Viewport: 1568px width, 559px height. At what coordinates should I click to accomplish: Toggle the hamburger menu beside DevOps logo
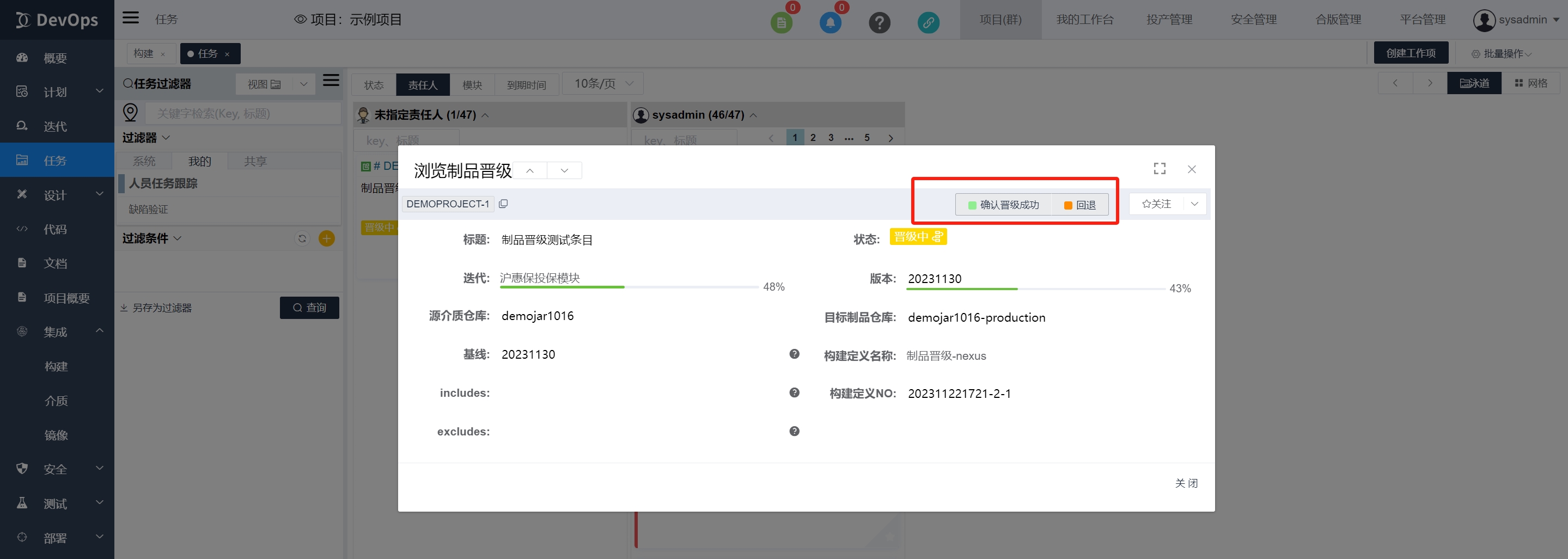point(130,19)
